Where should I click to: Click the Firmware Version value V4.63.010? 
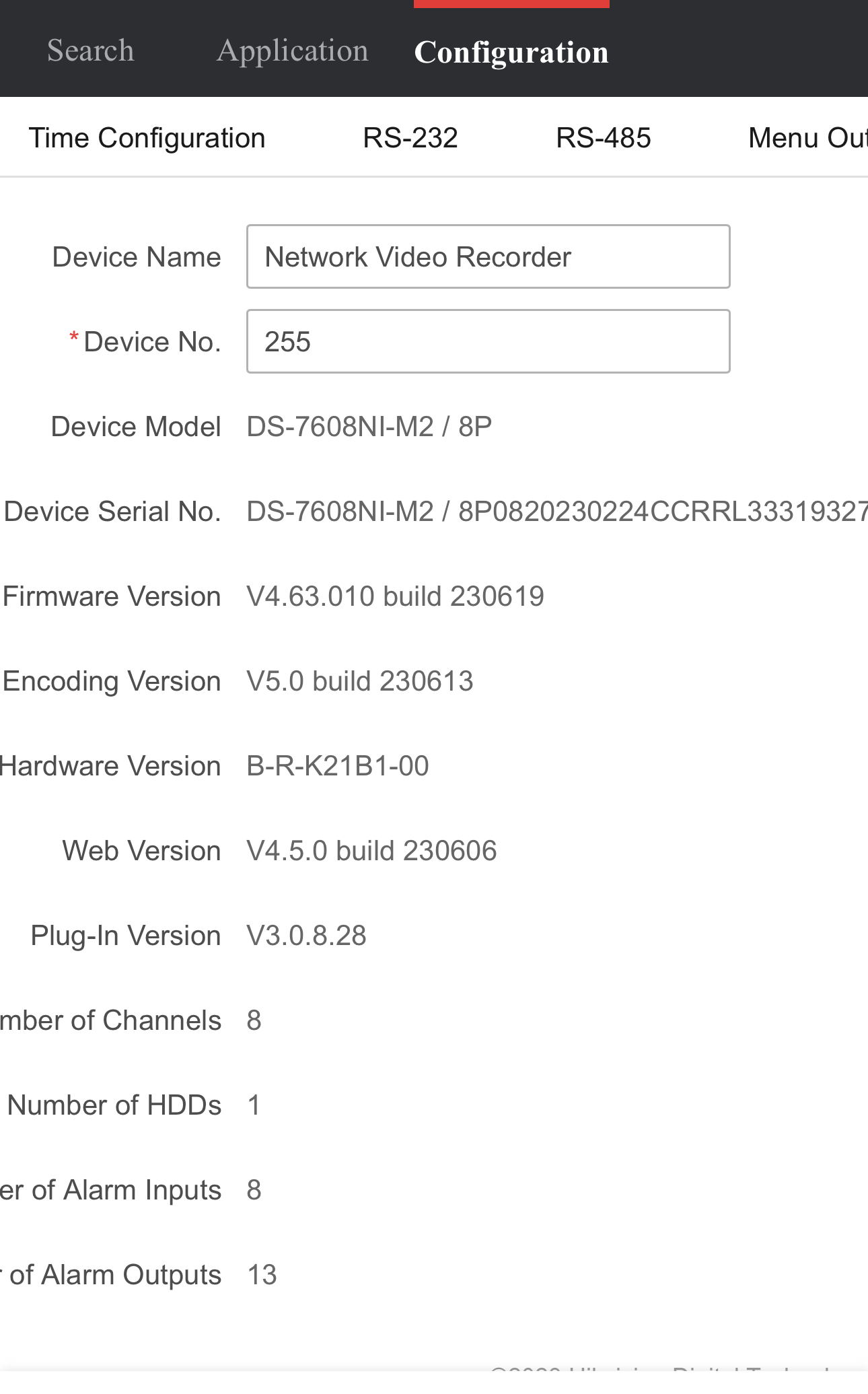(x=395, y=596)
